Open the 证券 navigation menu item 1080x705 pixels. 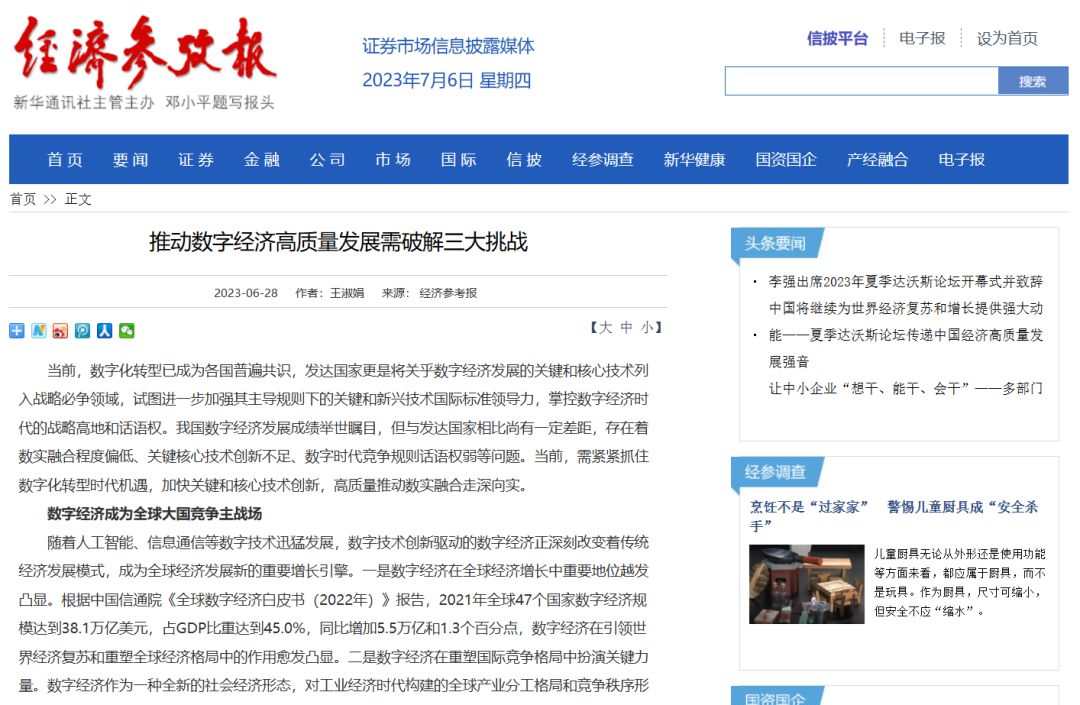pos(196,160)
